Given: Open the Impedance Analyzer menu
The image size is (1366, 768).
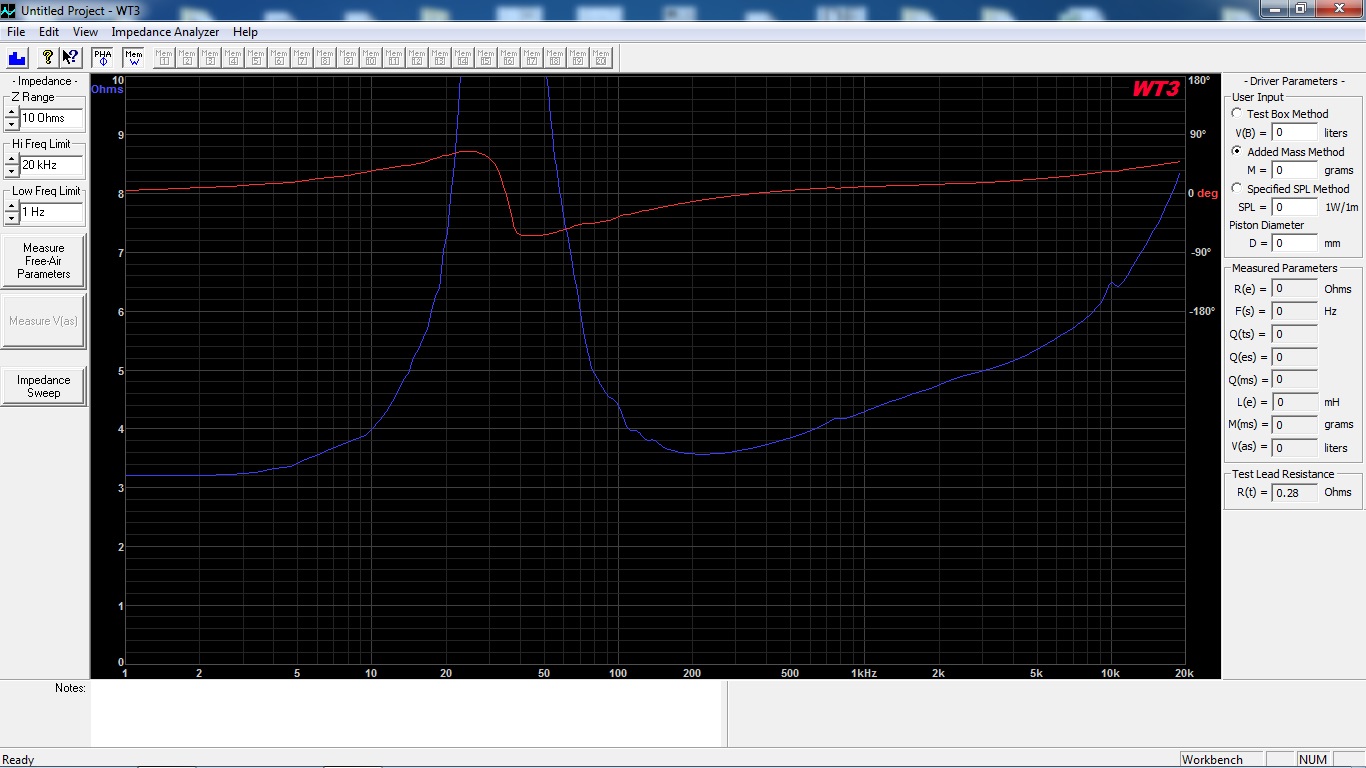Looking at the screenshot, I should (165, 32).
